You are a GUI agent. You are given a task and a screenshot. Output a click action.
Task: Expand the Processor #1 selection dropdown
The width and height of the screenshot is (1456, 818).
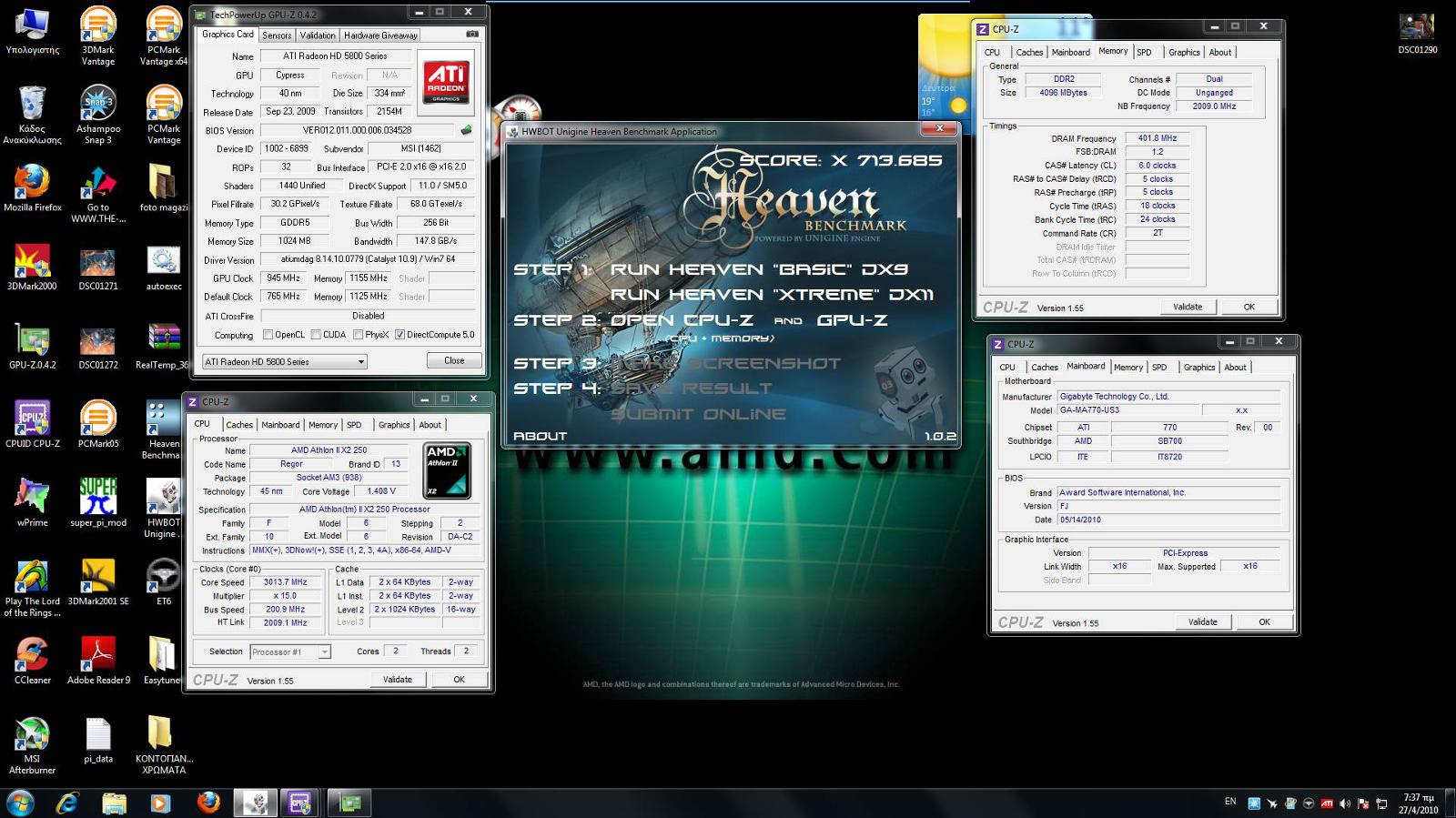point(325,651)
